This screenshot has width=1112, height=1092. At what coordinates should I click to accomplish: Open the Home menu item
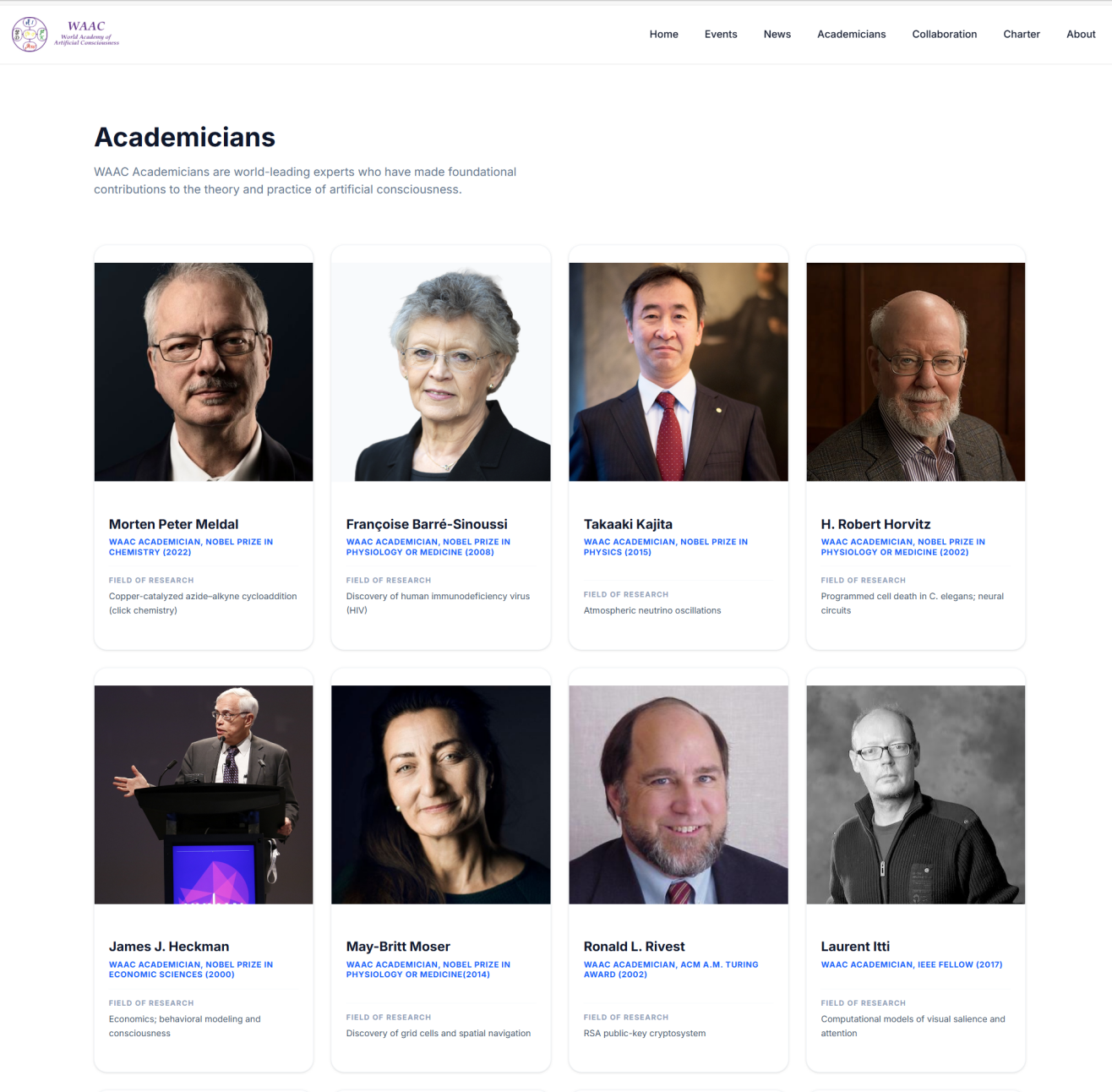click(x=663, y=35)
